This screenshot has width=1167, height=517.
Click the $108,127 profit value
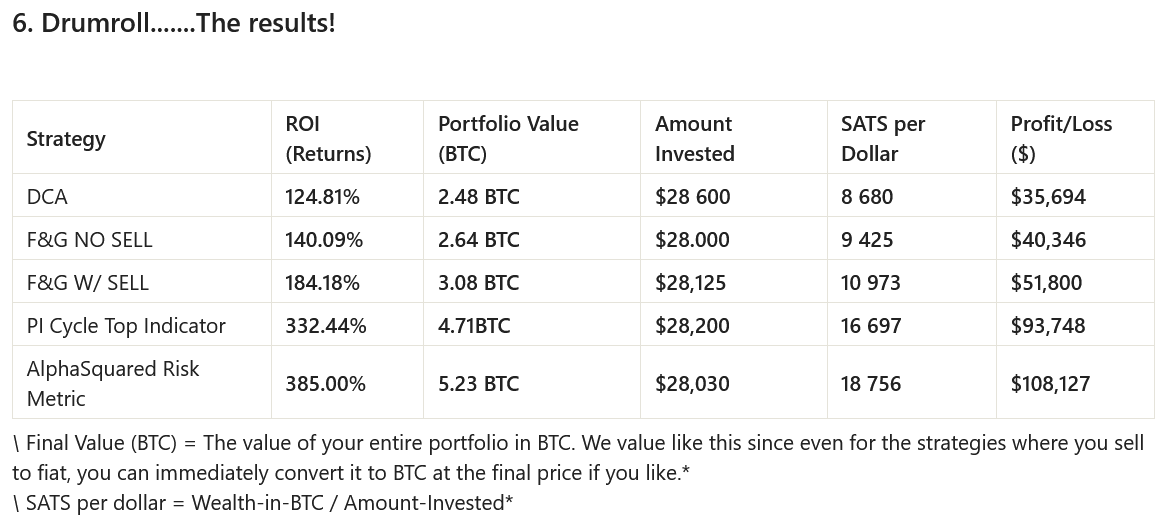(1050, 384)
